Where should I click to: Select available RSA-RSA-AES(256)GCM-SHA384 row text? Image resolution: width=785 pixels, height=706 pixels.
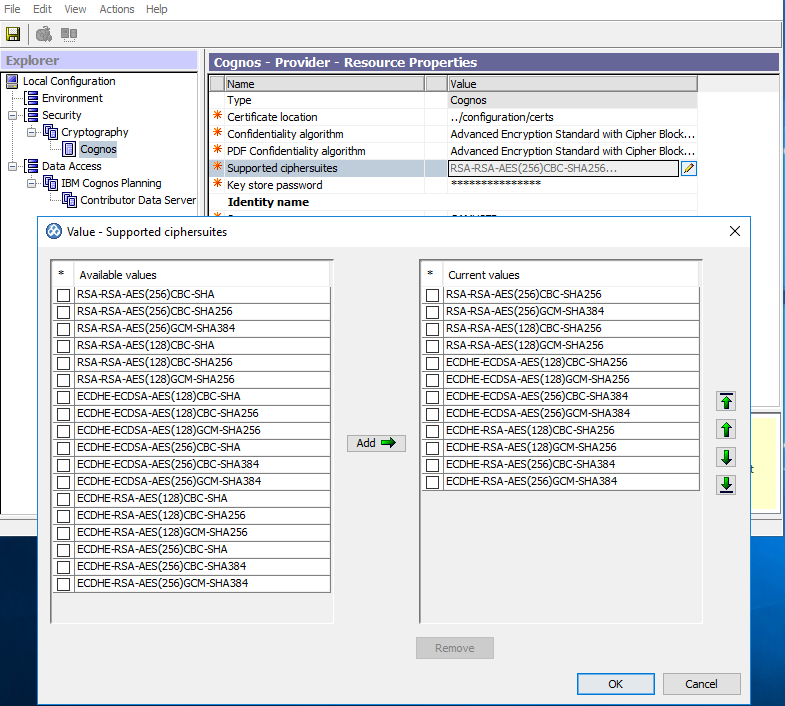click(x=156, y=328)
